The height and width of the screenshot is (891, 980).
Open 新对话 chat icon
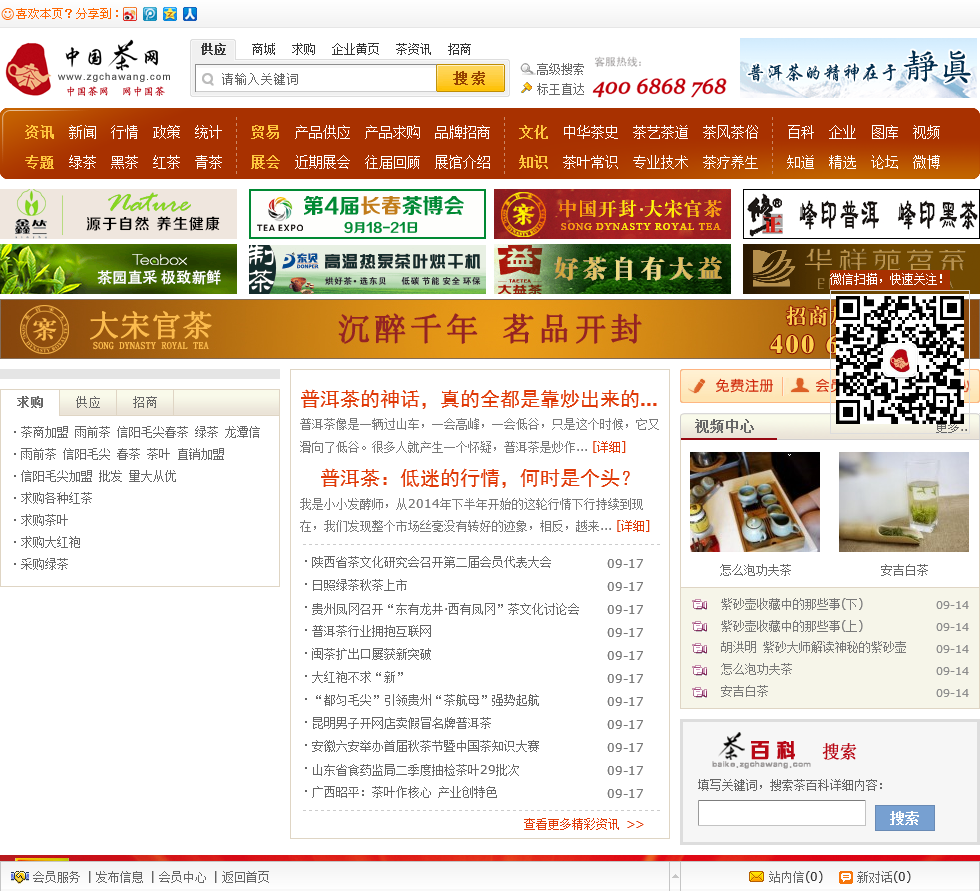pos(846,877)
